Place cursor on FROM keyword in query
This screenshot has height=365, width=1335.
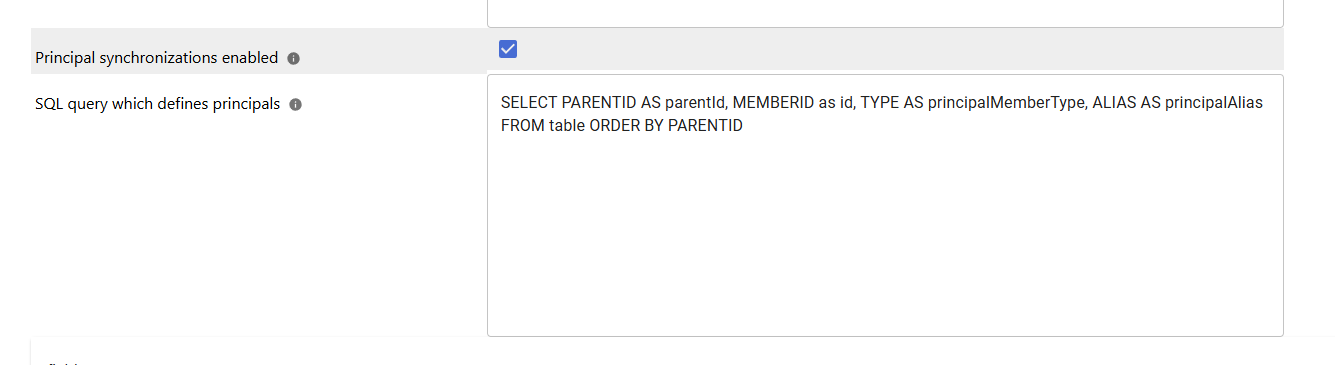pyautogui.click(x=522, y=126)
